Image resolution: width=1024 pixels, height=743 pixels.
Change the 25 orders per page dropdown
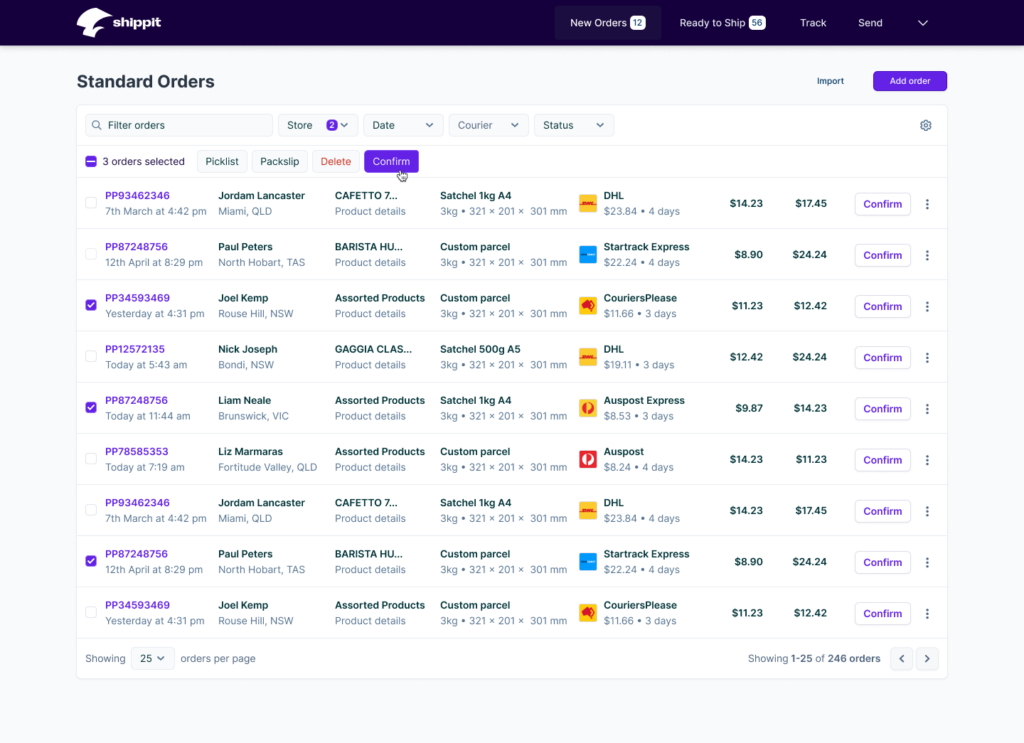click(x=152, y=659)
